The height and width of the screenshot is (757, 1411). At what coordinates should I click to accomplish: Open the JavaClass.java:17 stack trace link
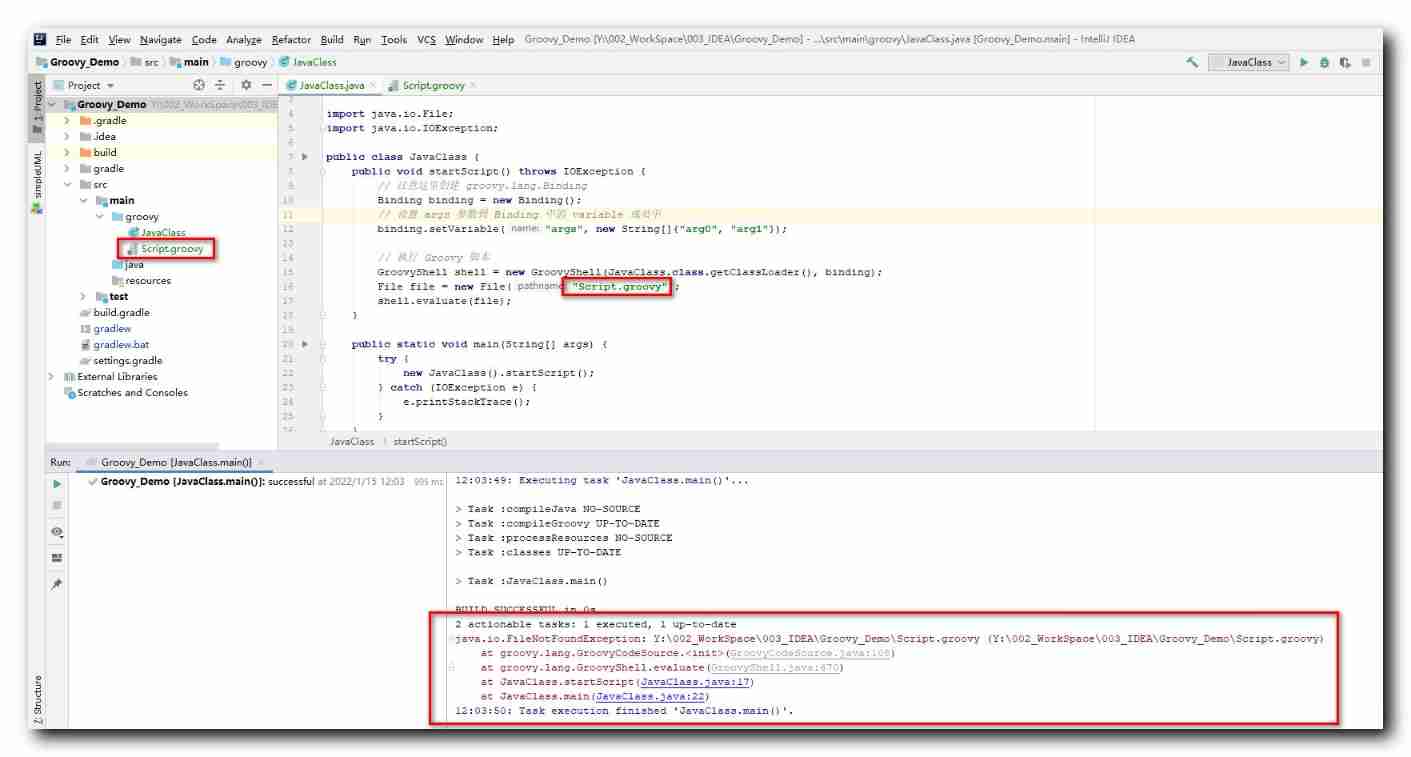(694, 682)
